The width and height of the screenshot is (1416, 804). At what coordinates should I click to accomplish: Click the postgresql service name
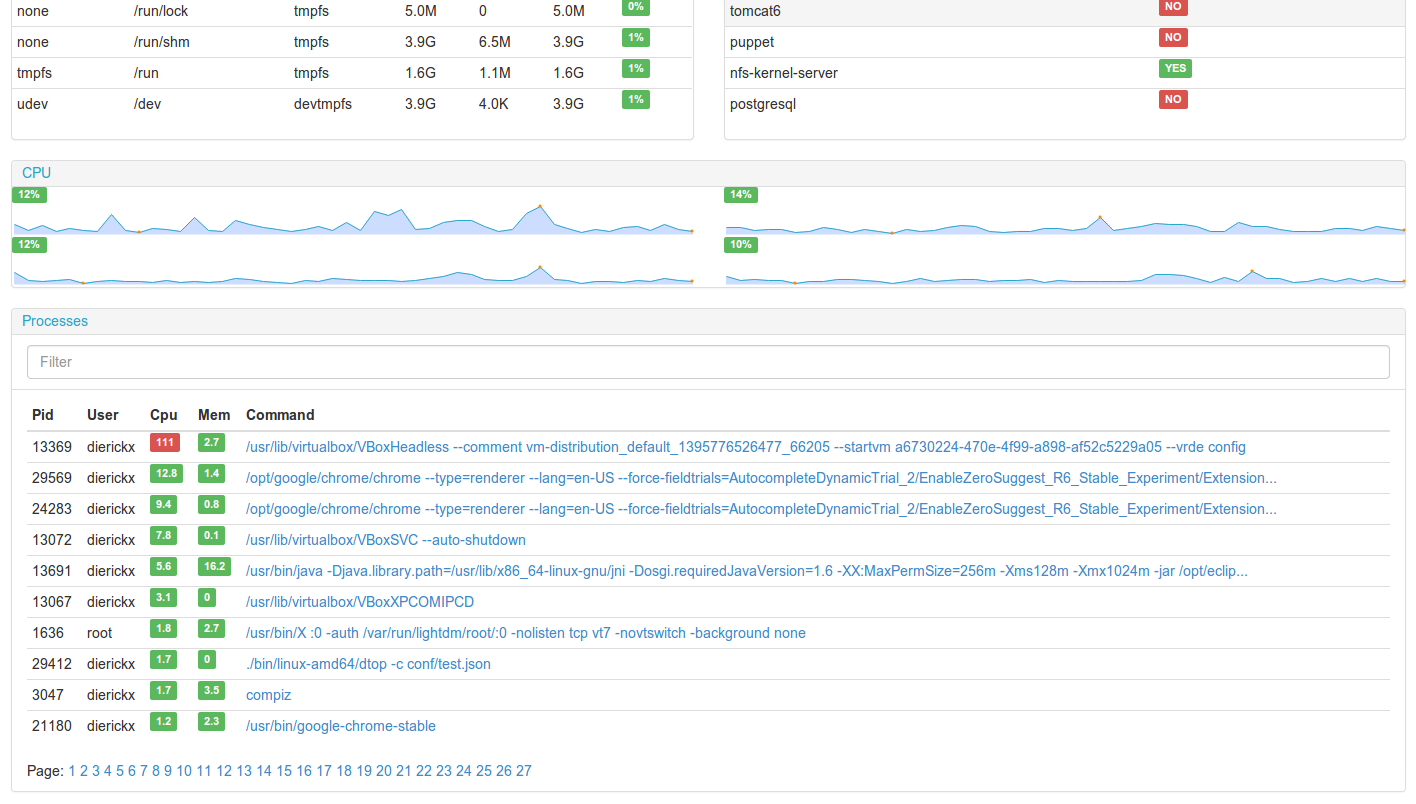click(x=763, y=104)
